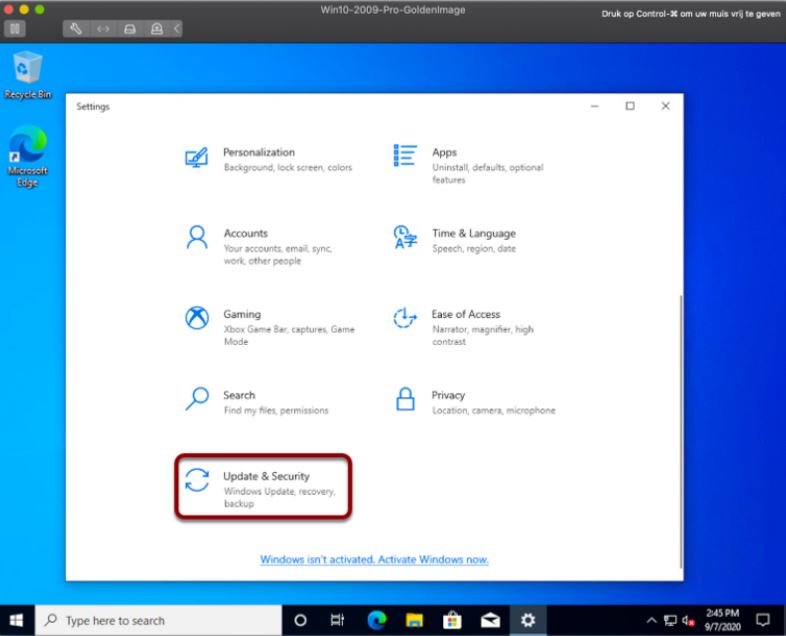Click 'Background, lock screen, colors' description
Viewport: 786px width, 636px height.
(288, 167)
